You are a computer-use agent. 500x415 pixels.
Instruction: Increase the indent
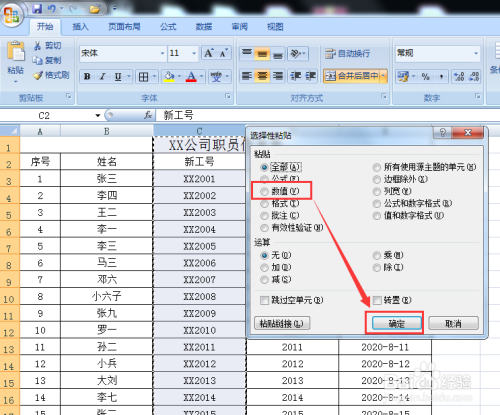(310, 76)
